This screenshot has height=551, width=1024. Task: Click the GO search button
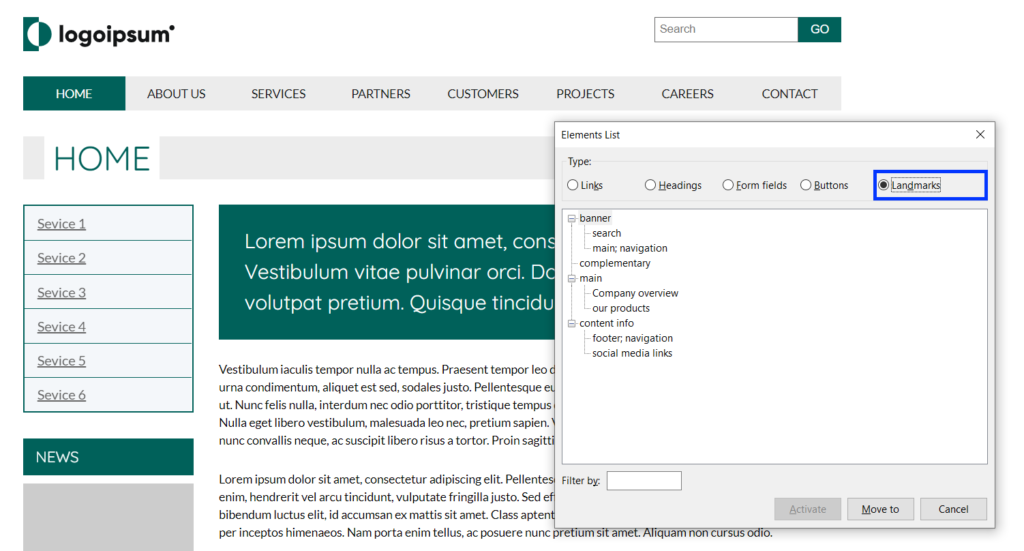819,29
